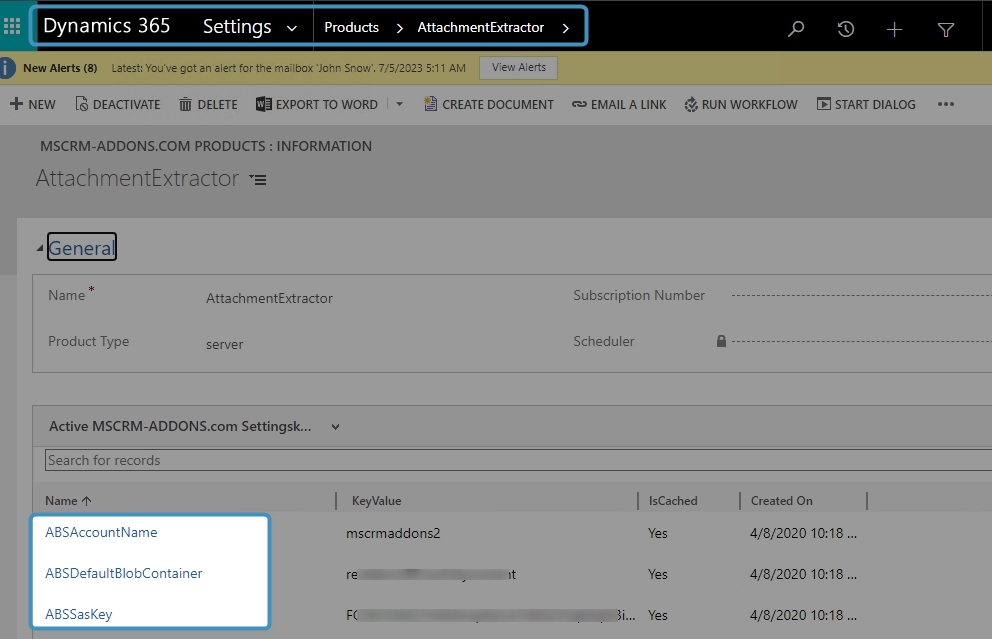Screen dimensions: 992x639
Task: Click the Scheduler field lock icon
Action: tap(721, 341)
